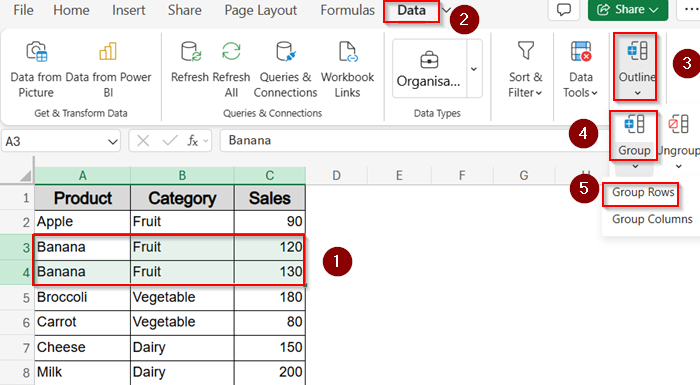This screenshot has height=385, width=700.
Task: Choose Group Rows from the menu
Action: coord(643,192)
